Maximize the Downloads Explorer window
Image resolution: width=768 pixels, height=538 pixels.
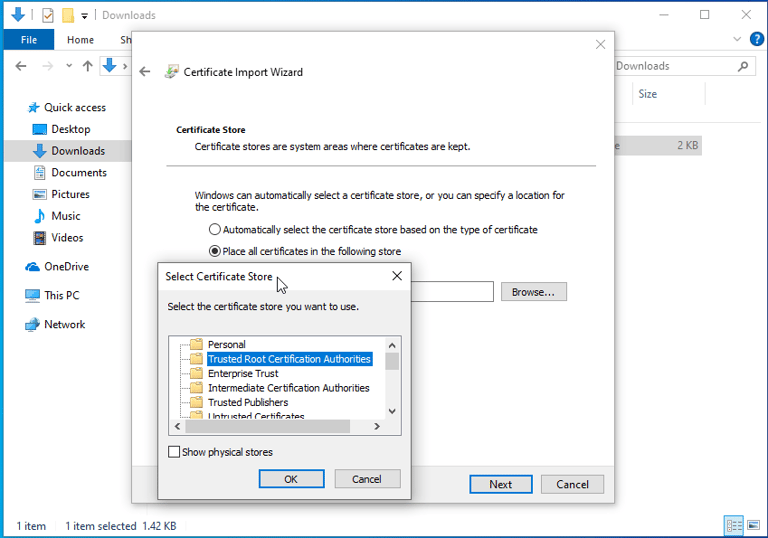click(x=704, y=15)
